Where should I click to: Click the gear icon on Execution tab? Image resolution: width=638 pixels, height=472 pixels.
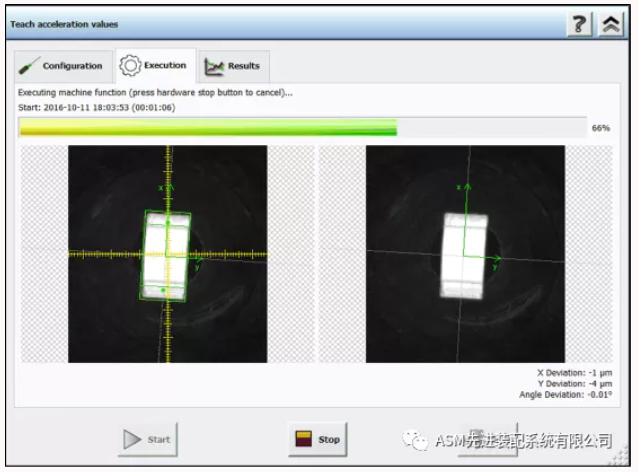click(130, 66)
